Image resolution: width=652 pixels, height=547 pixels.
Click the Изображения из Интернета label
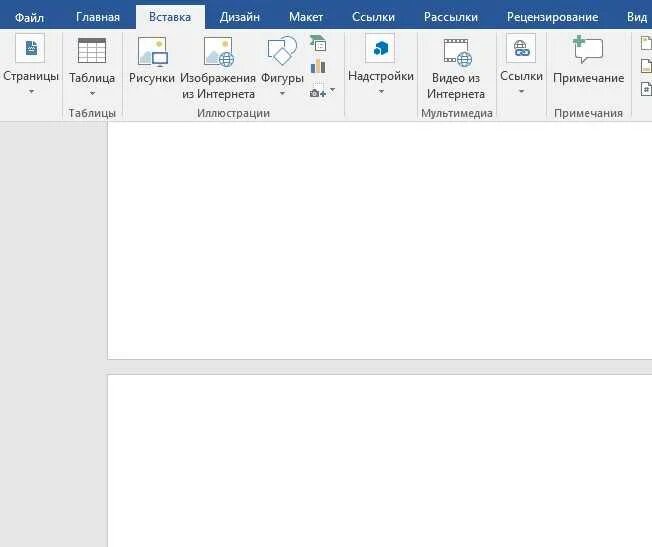(x=218, y=86)
